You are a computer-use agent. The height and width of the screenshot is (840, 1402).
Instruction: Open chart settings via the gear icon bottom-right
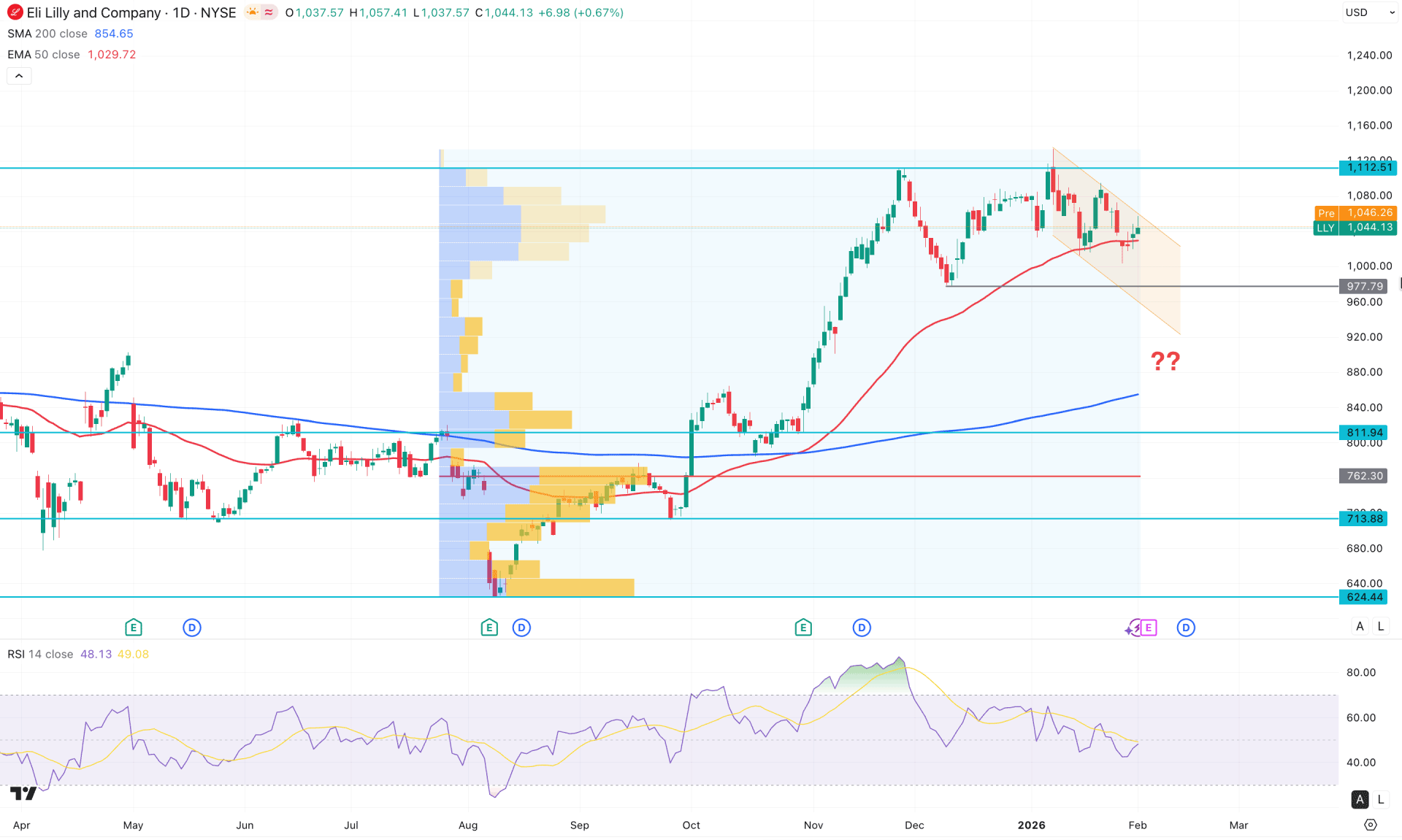[x=1370, y=825]
